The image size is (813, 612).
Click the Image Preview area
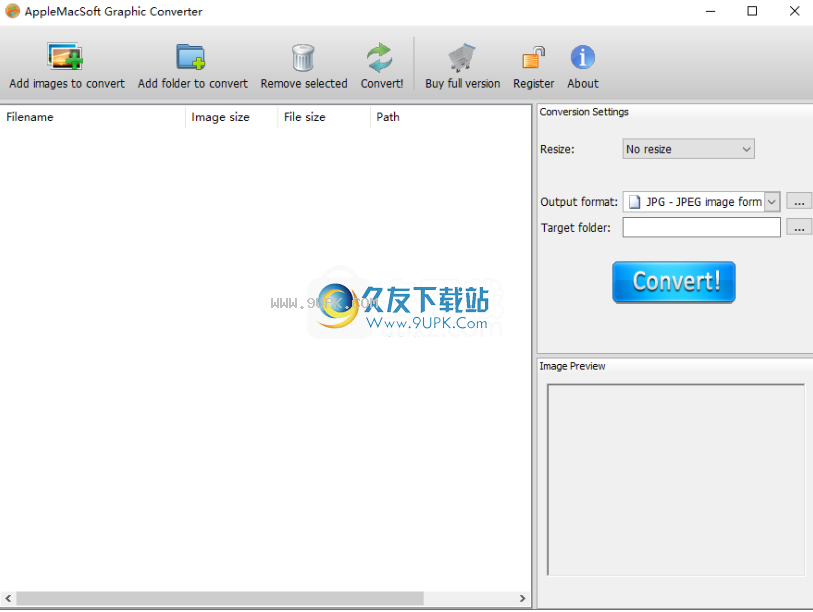point(676,480)
